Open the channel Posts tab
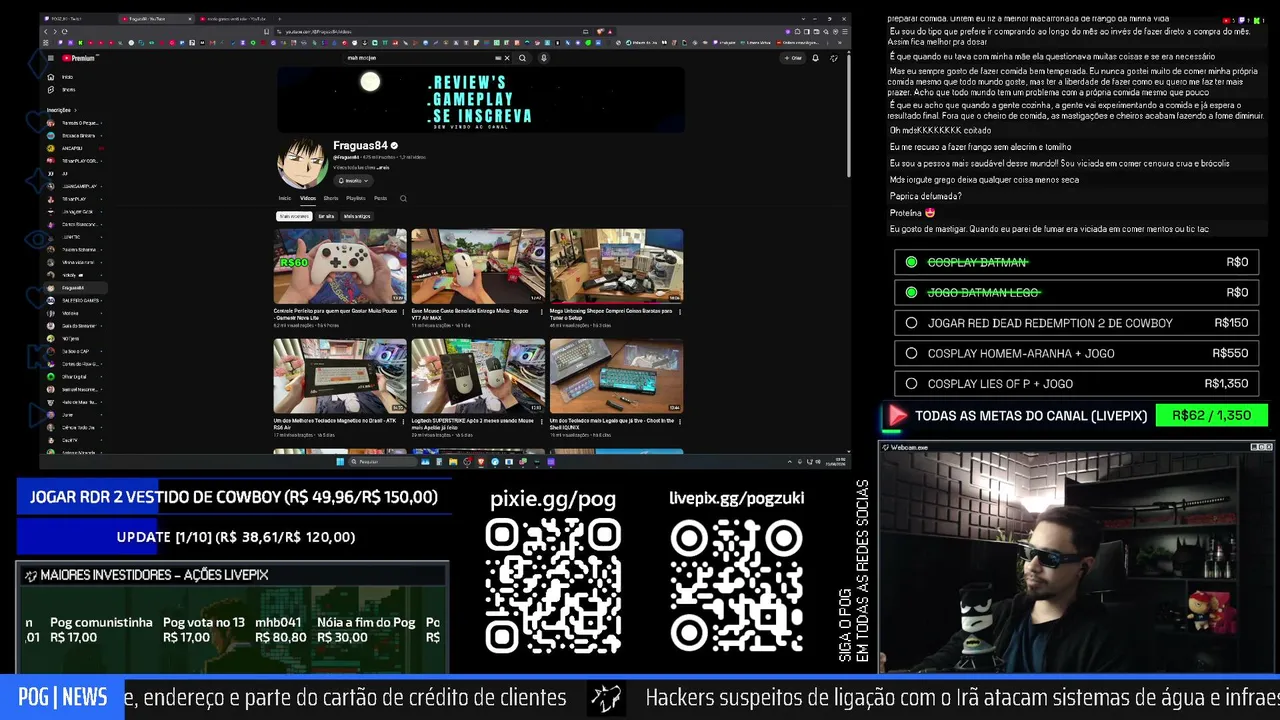 [380, 198]
